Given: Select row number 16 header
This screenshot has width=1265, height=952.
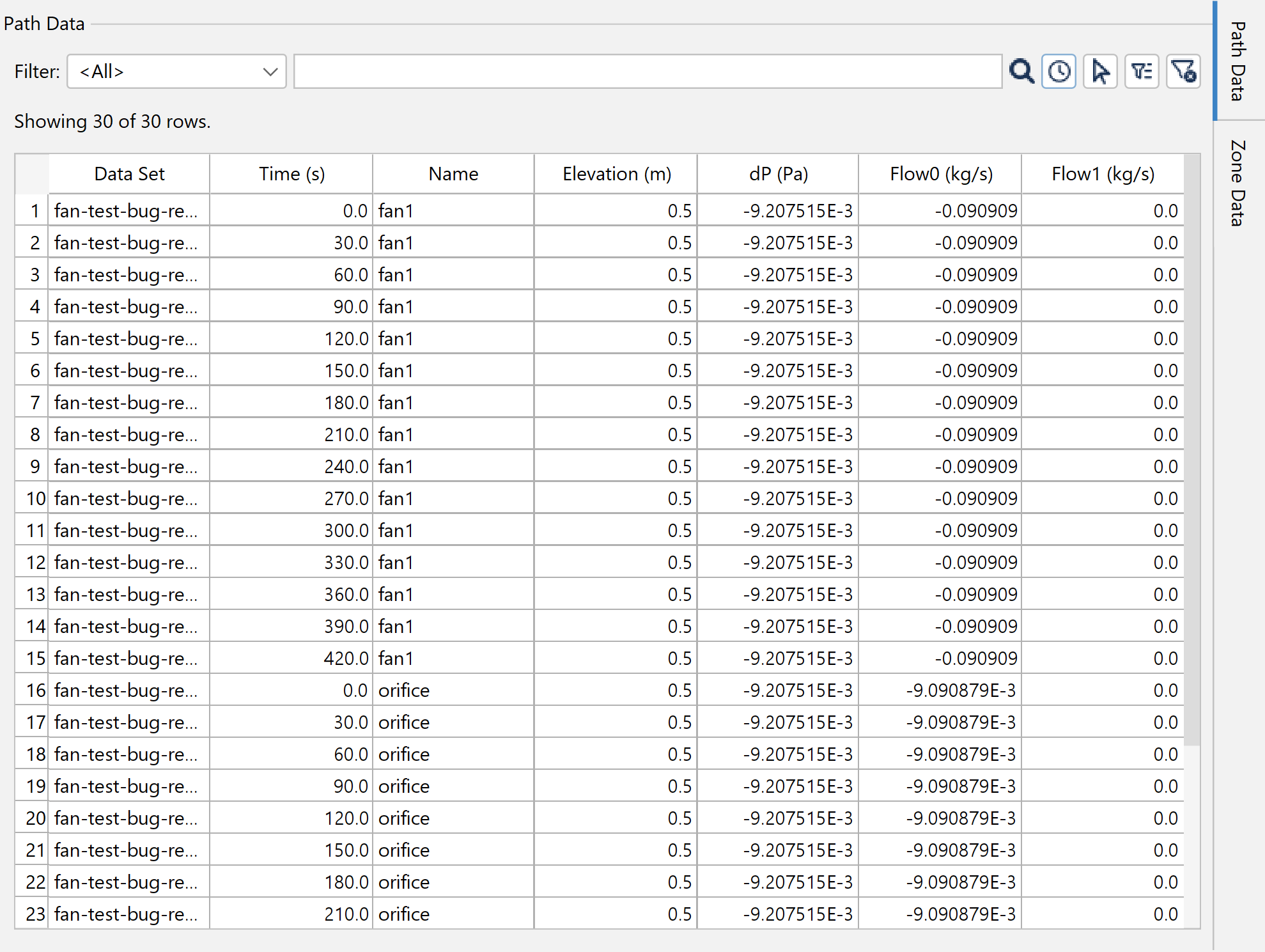Looking at the screenshot, I should 32,690.
